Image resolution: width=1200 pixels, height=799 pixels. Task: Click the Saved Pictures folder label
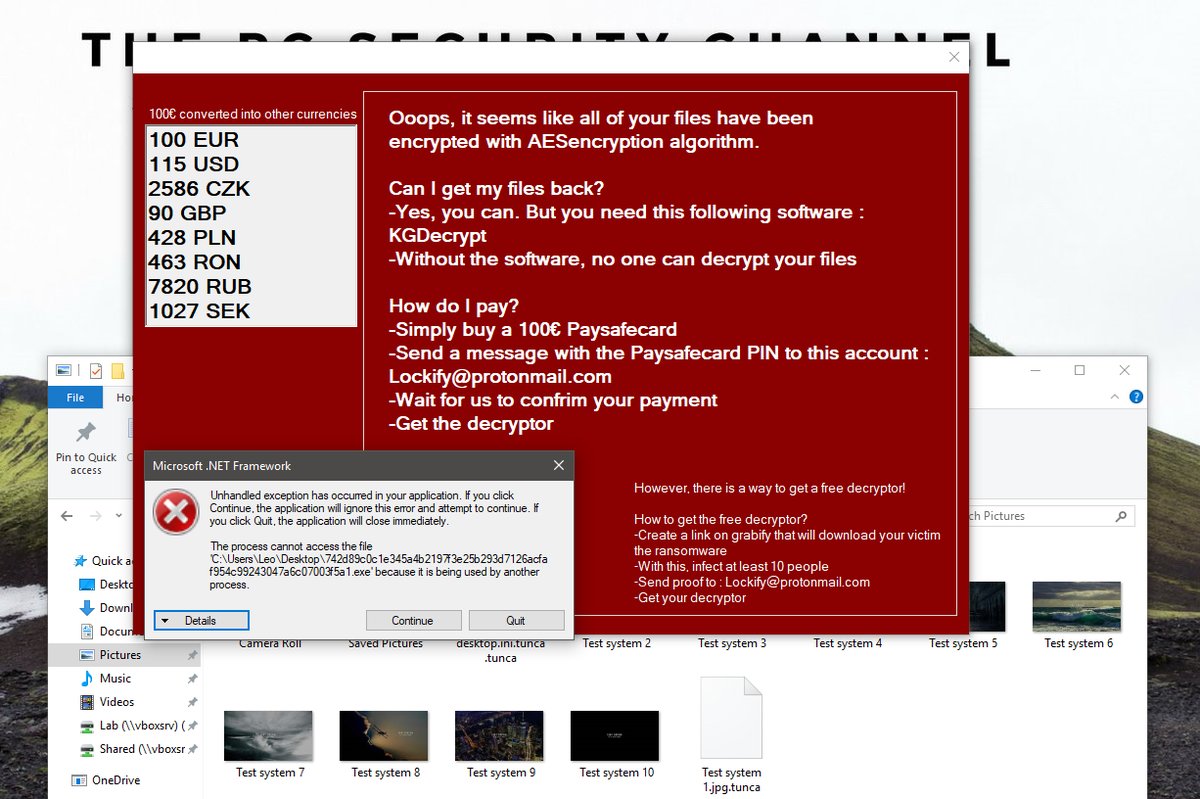(385, 644)
